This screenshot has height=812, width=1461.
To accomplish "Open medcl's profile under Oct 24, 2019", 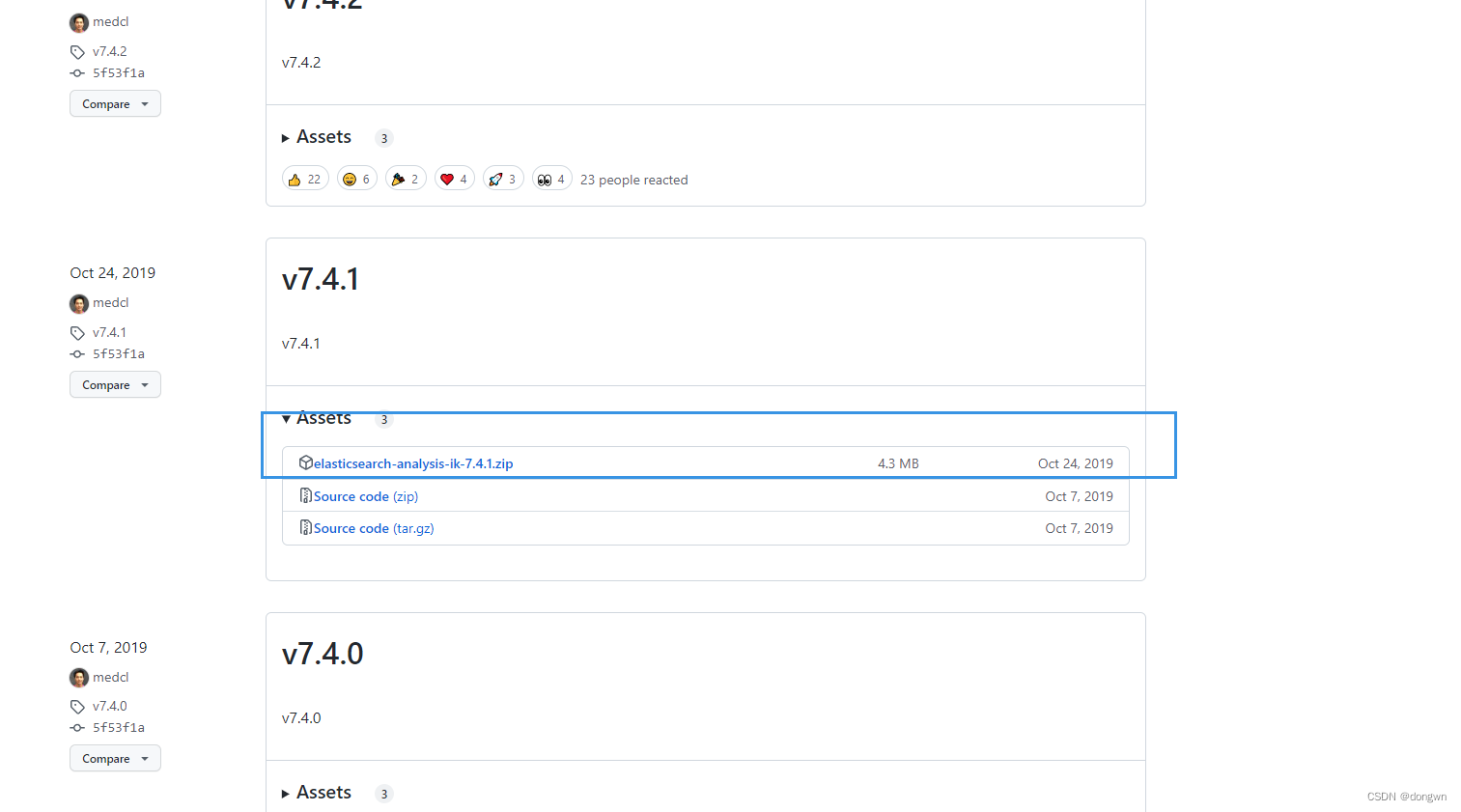I will click(x=111, y=302).
